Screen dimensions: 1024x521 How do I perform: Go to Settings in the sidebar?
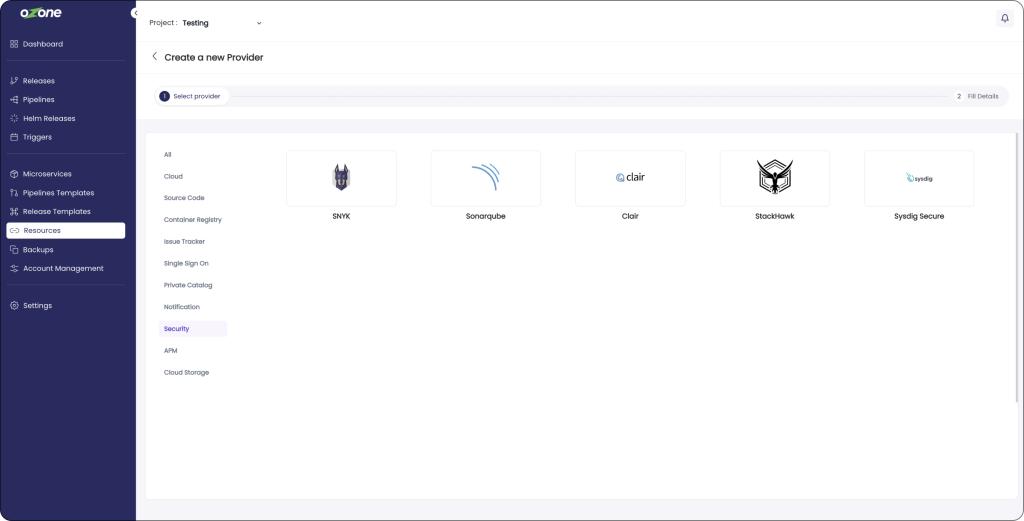(x=37, y=305)
